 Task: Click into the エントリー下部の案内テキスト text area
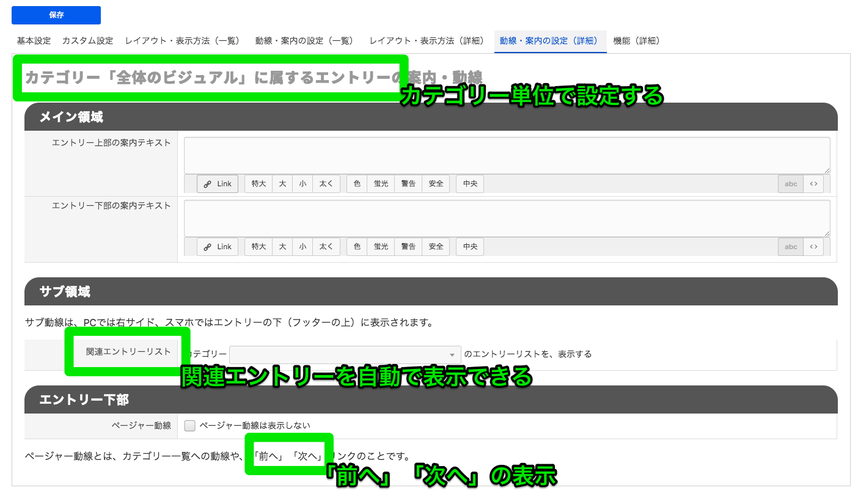[506, 218]
